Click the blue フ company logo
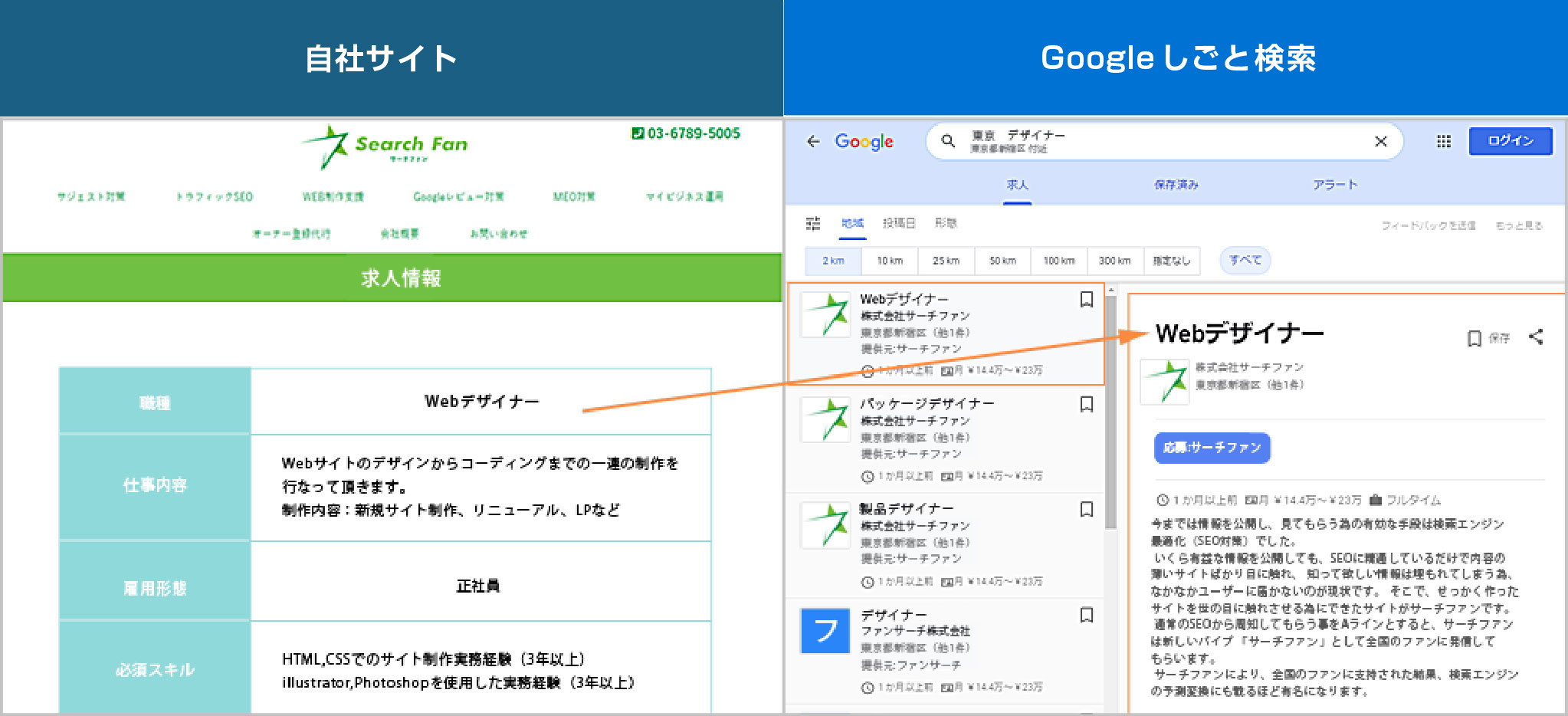The image size is (1568, 716). coord(825,631)
